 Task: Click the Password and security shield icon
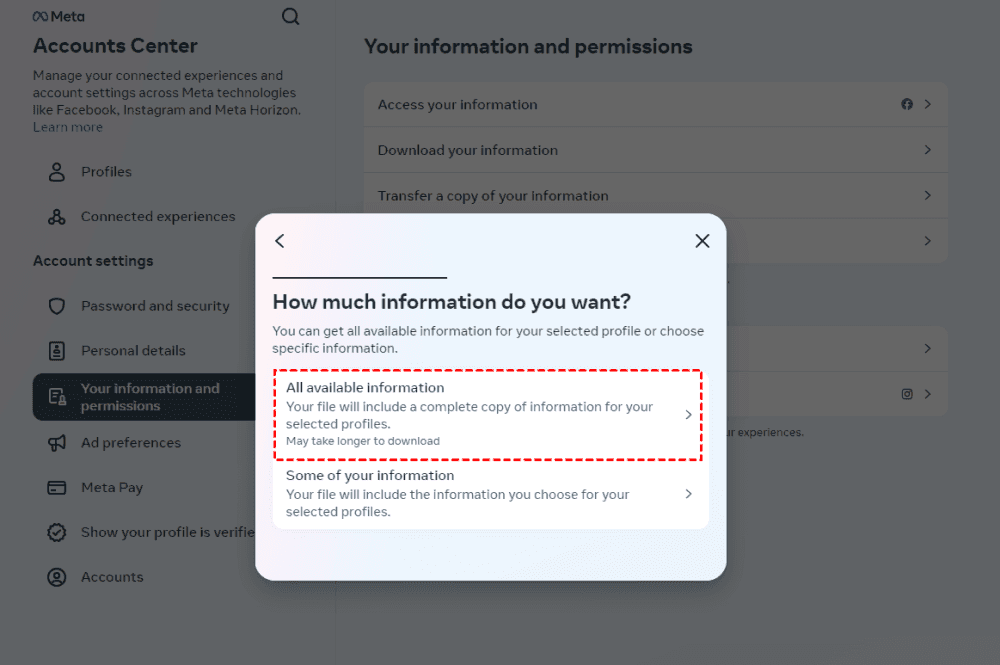[57, 306]
